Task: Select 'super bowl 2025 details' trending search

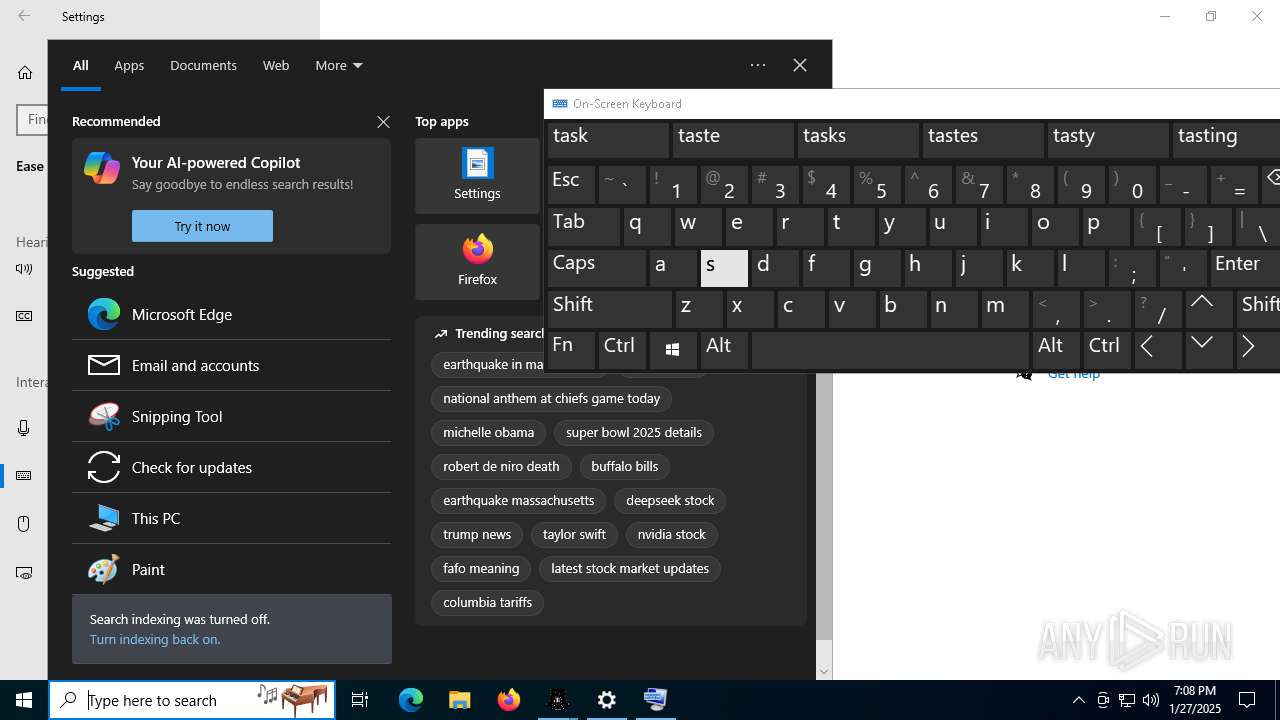Action: (x=634, y=432)
